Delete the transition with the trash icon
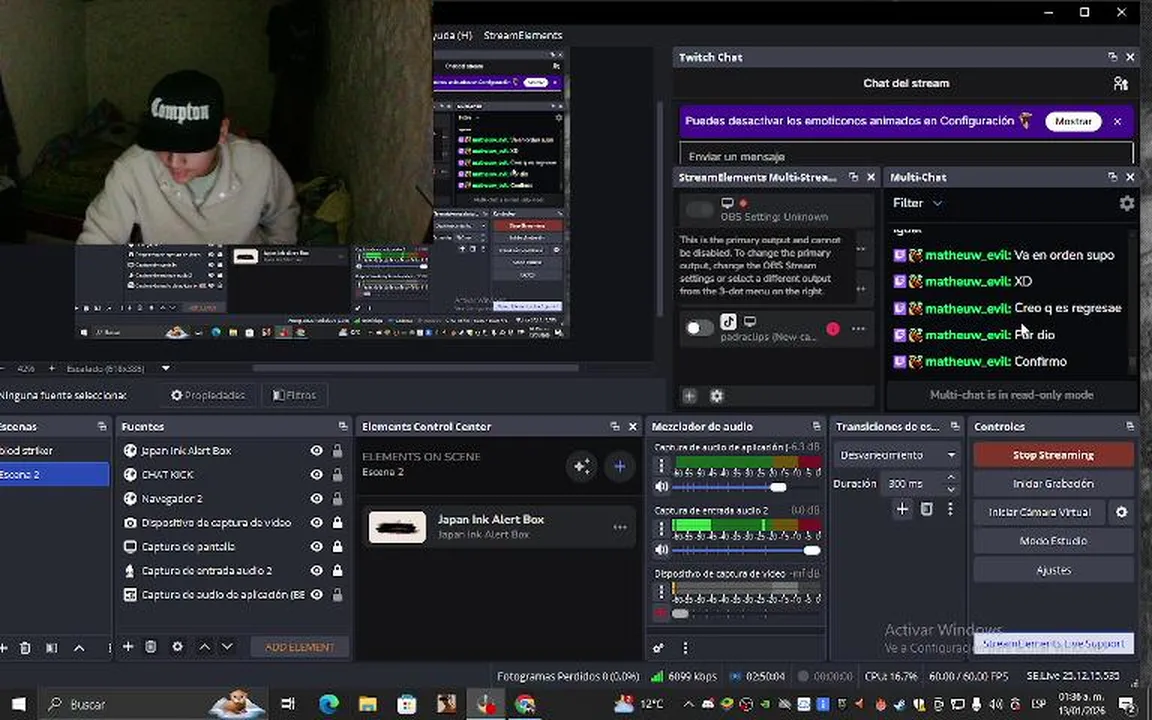The height and width of the screenshot is (720, 1152). tap(926, 509)
